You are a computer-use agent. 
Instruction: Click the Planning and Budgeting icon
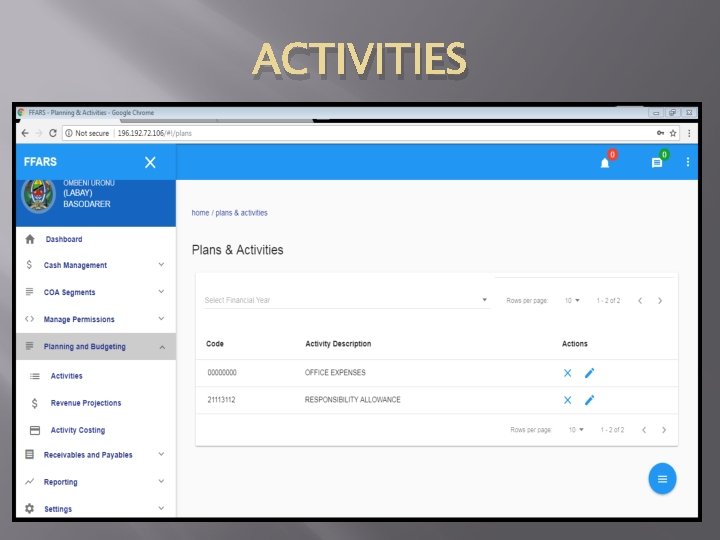[x=29, y=346]
